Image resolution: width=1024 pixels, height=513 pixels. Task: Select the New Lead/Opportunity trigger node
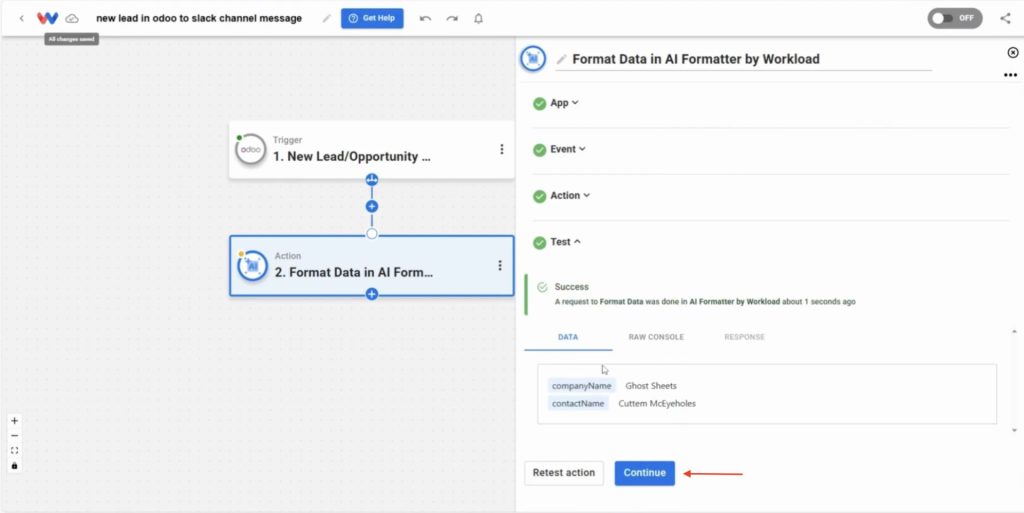click(372, 149)
